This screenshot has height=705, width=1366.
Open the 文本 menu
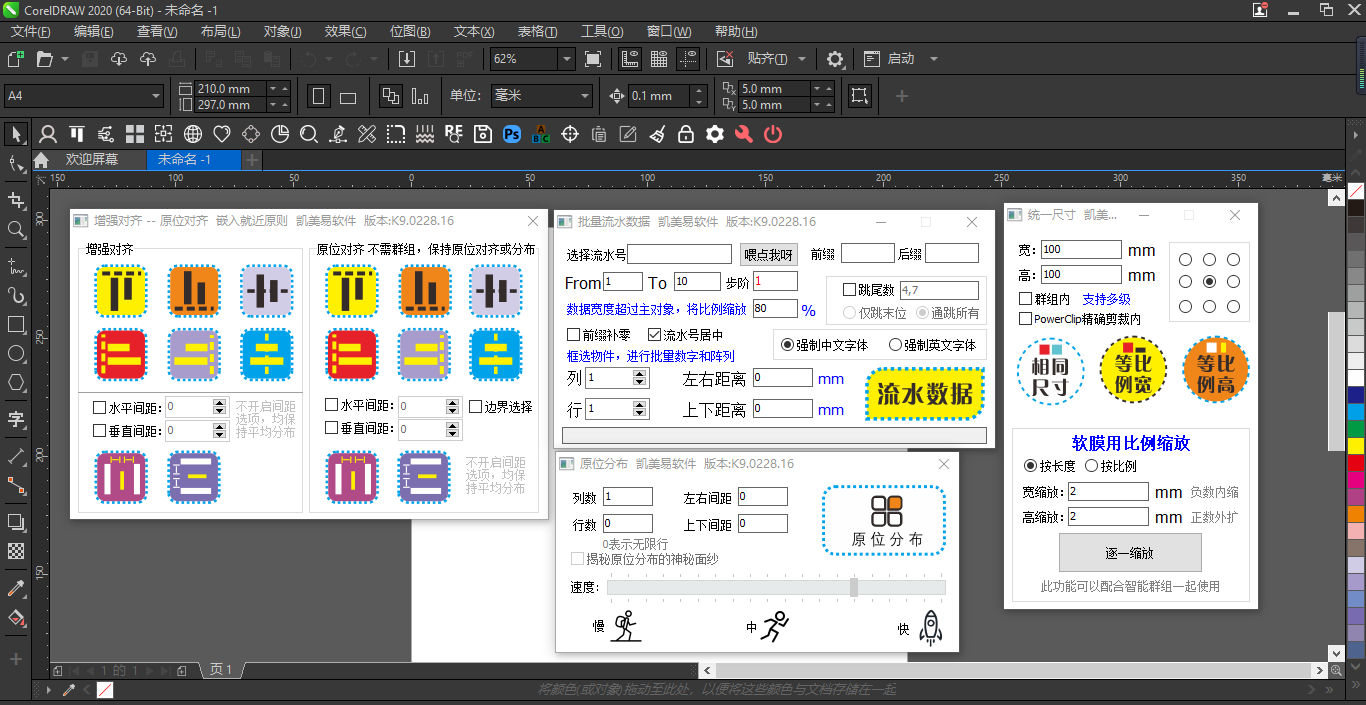tap(472, 31)
